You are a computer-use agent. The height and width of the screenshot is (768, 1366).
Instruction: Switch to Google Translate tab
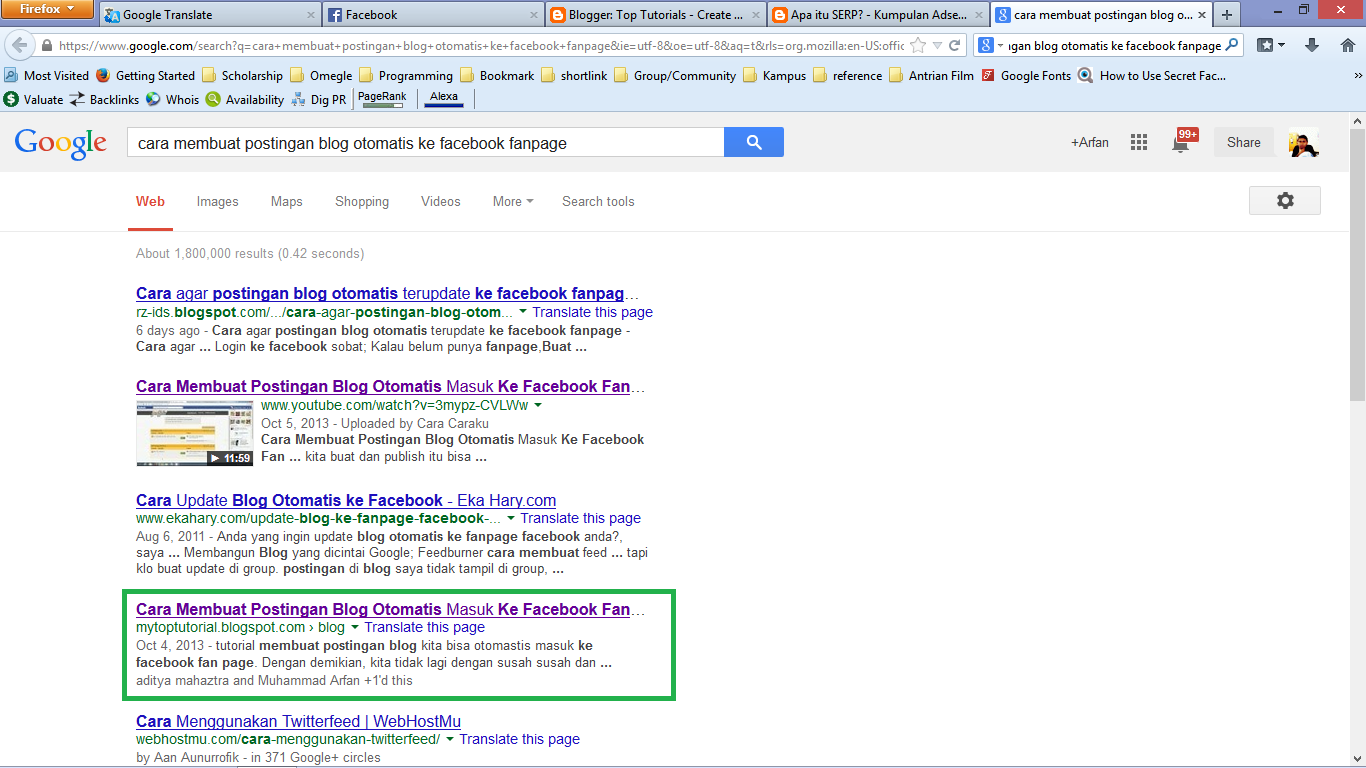[x=210, y=15]
